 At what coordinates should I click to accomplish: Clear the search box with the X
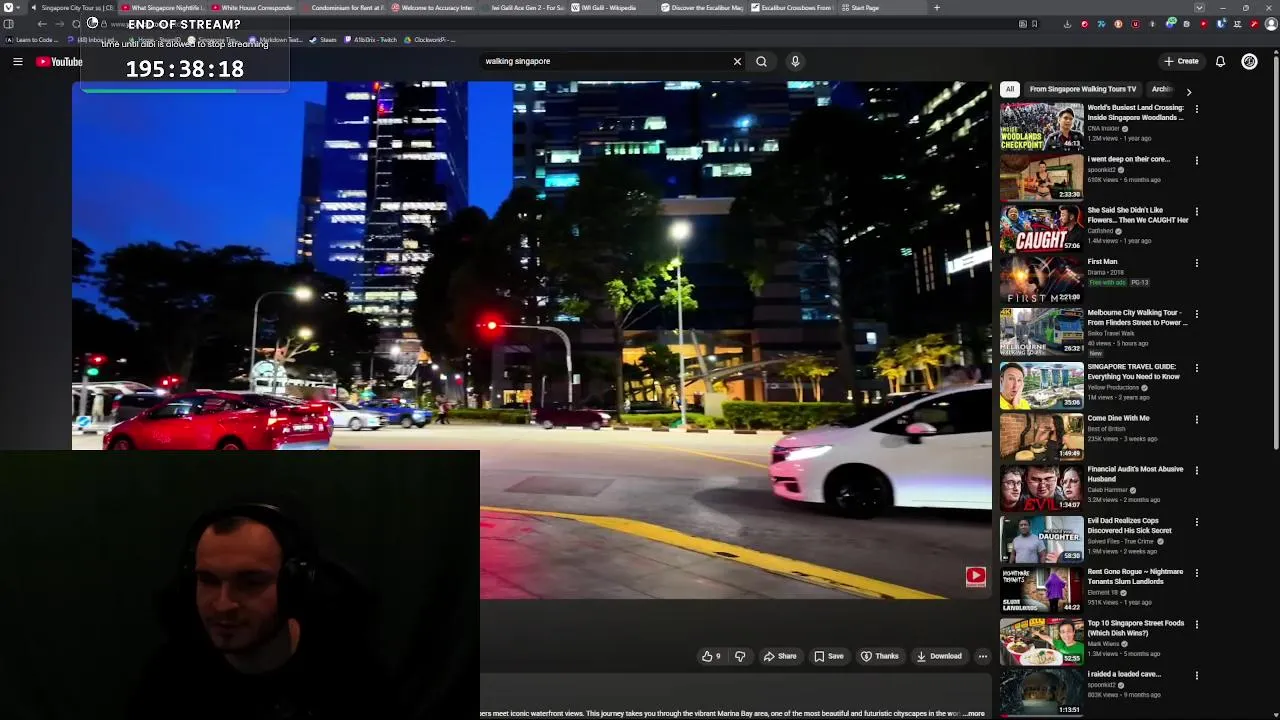[x=737, y=61]
